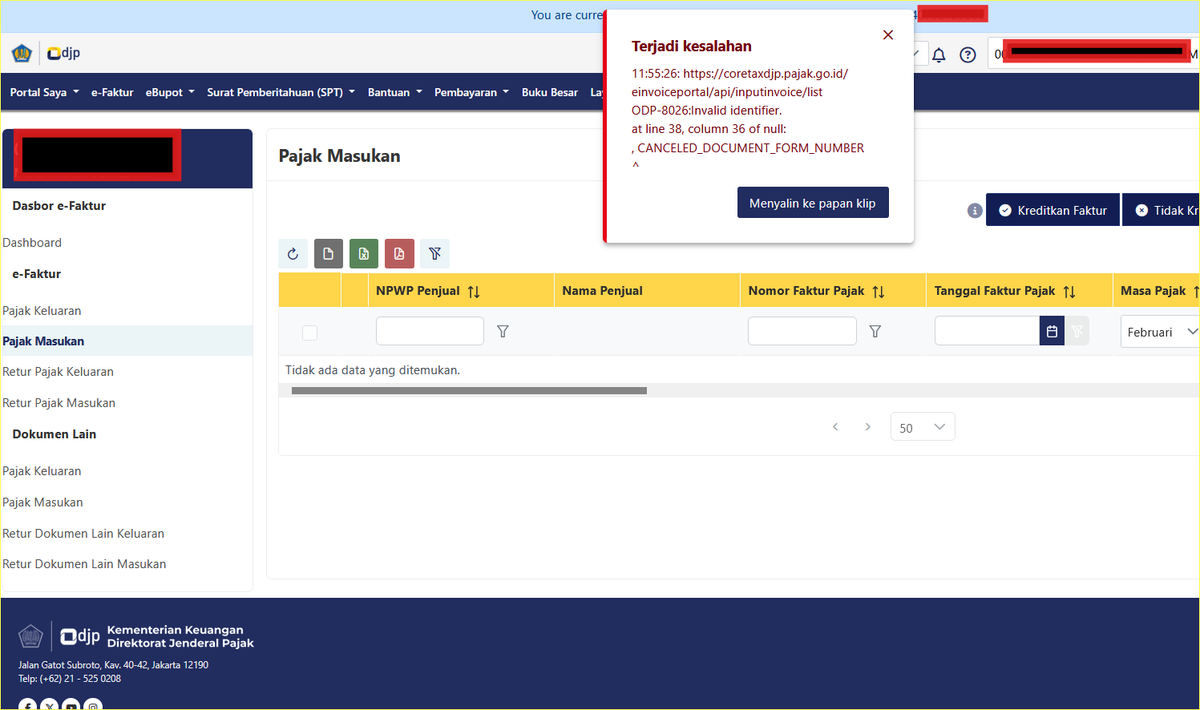The width and height of the screenshot is (1200, 710).
Task: Open Pajak Masukan under Dokumen Lain
Action: [43, 502]
